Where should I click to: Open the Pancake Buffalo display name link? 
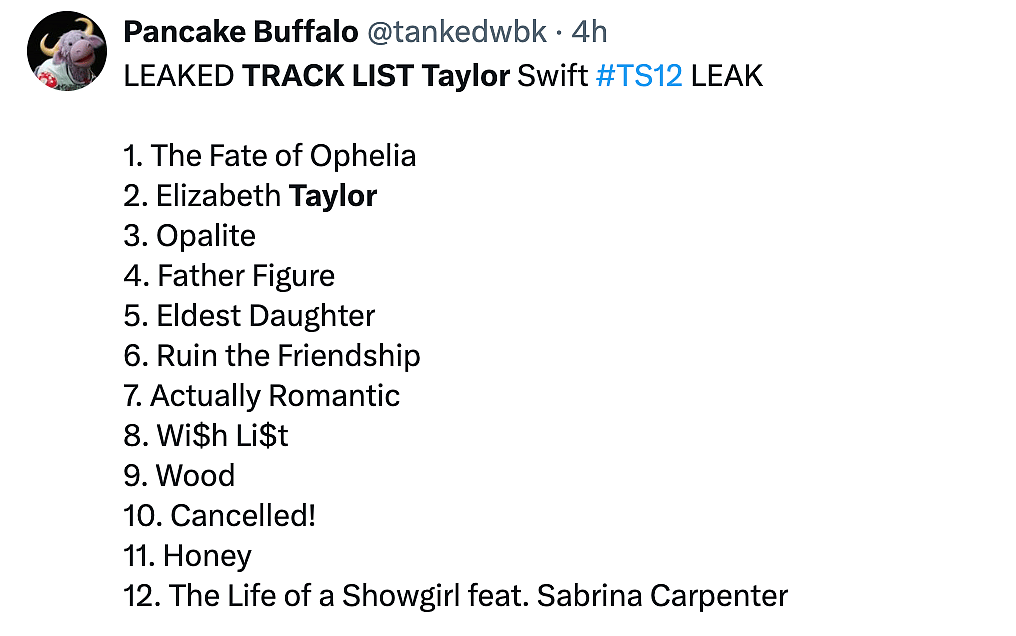(240, 33)
